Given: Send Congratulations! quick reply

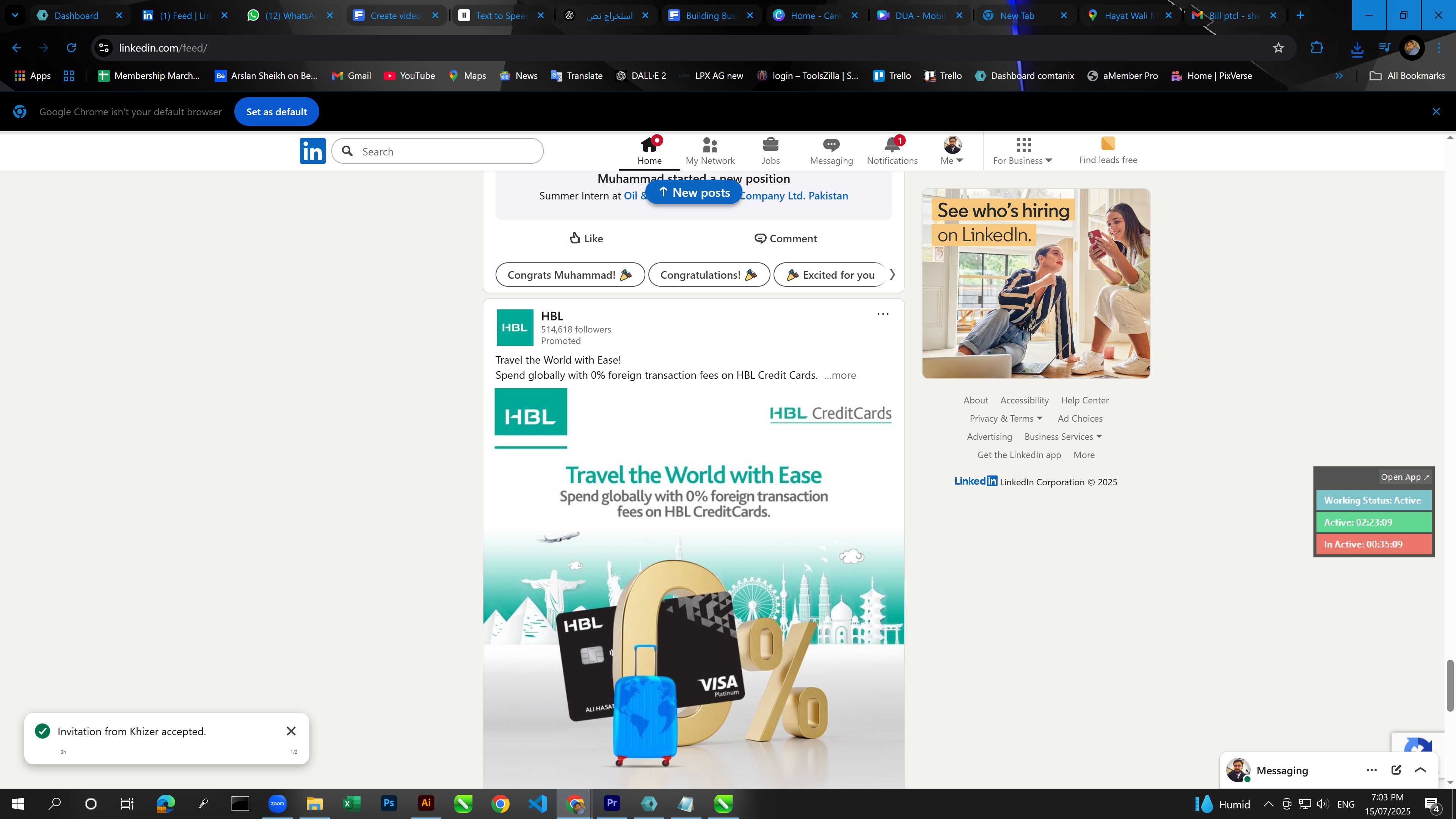Looking at the screenshot, I should 709,275.
